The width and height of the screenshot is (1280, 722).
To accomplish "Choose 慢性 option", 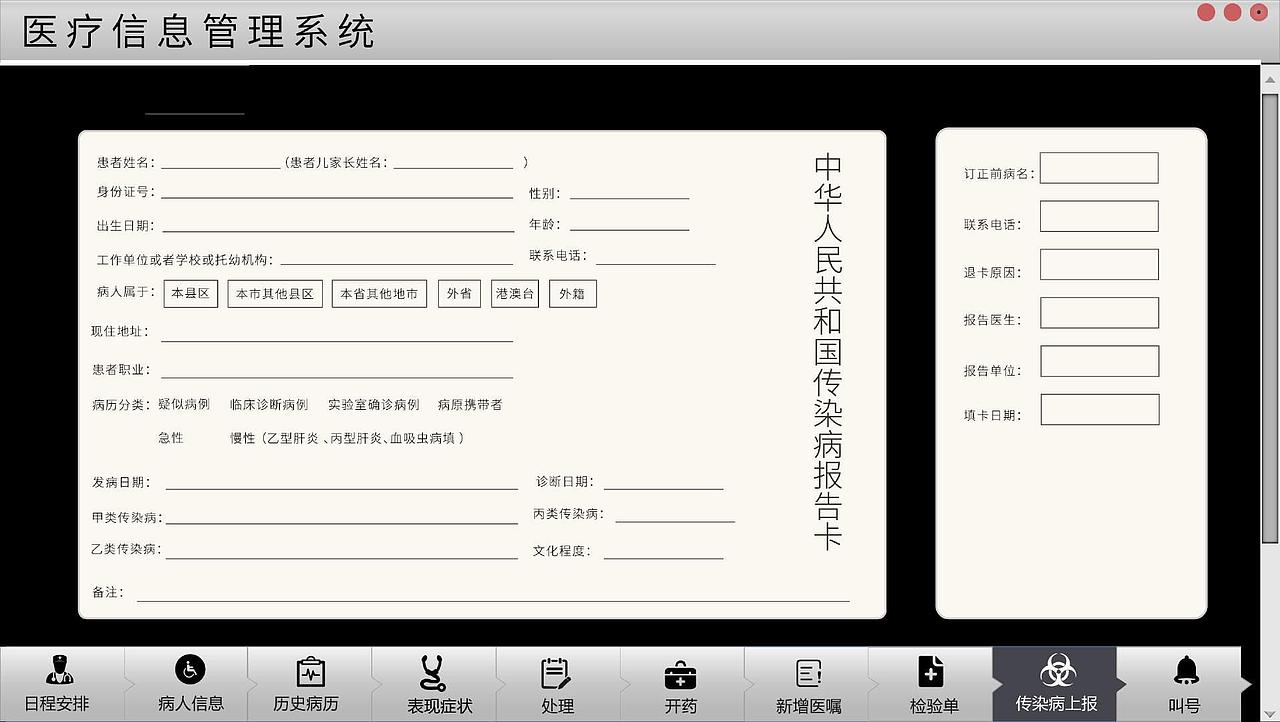I will pos(243,438).
